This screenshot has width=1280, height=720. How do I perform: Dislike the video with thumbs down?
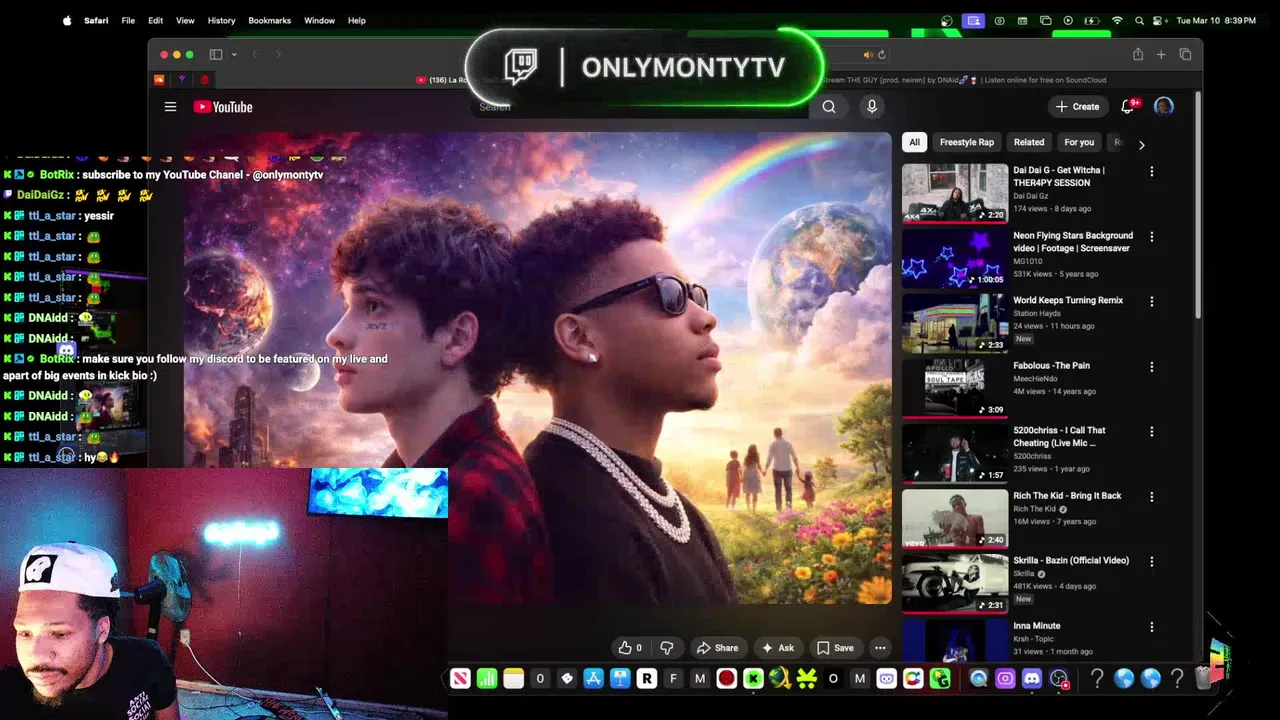pyautogui.click(x=667, y=648)
